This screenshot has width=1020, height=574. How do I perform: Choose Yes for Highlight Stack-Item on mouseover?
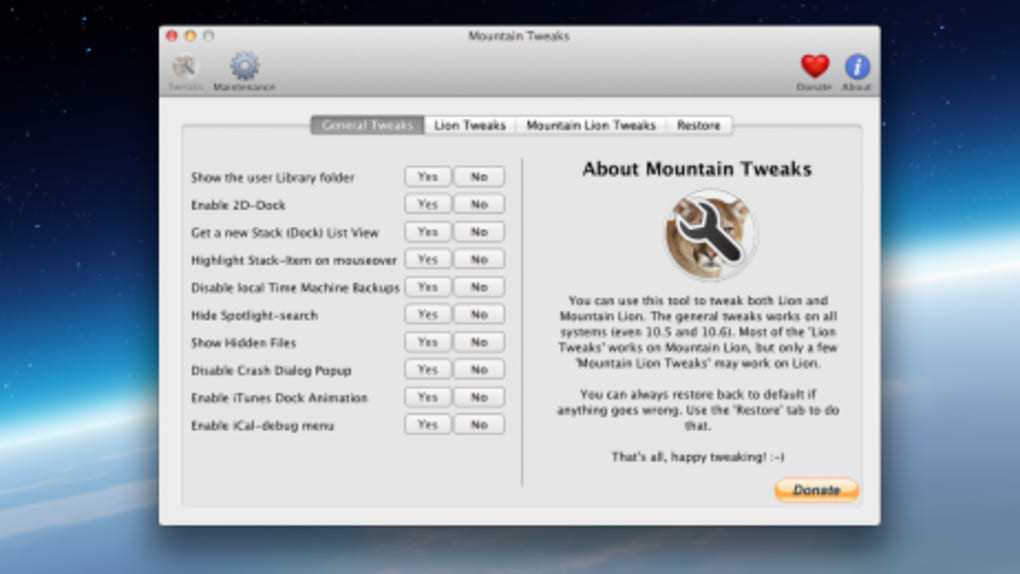tap(427, 259)
